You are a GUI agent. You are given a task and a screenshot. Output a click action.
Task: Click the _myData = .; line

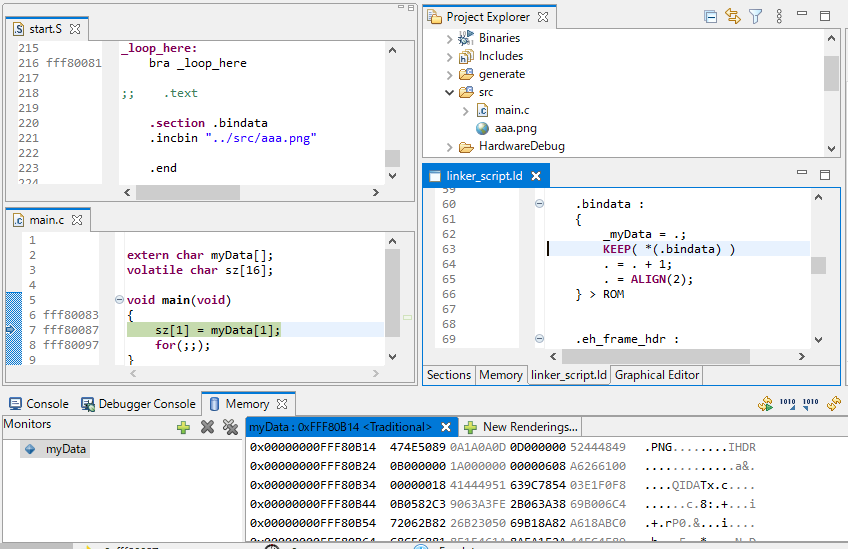point(644,235)
